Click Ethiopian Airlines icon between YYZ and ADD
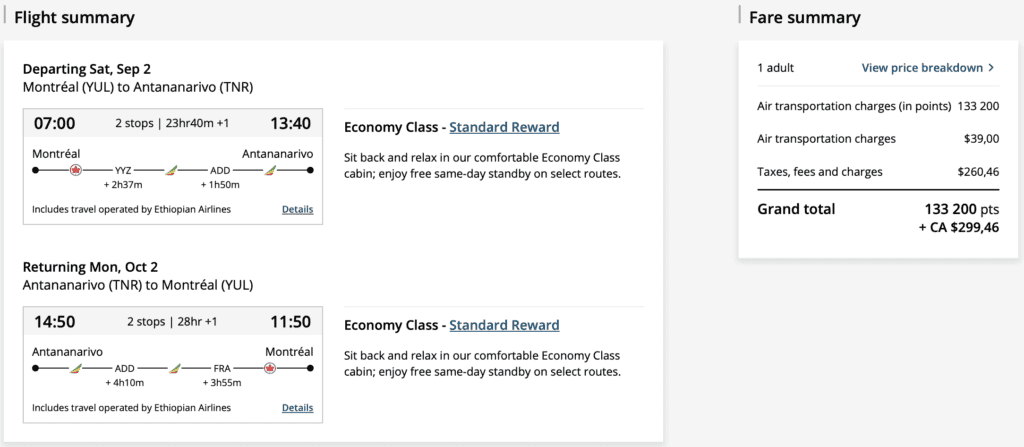Viewport: 1024px width, 447px height. coord(172,171)
